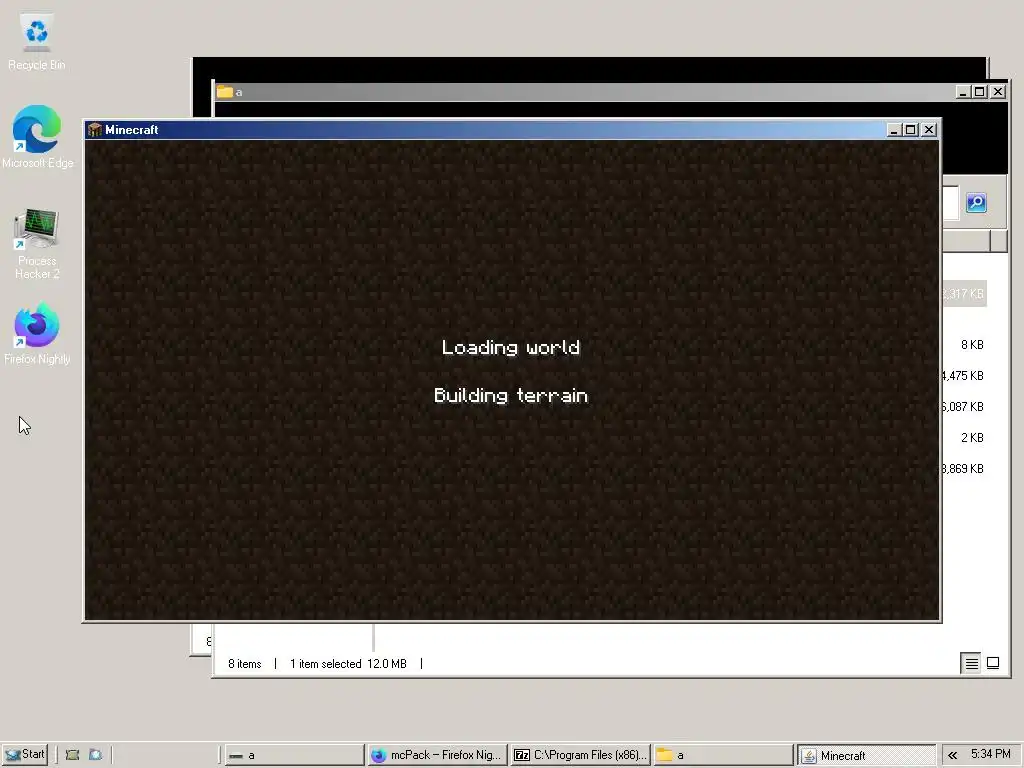Click the '1 item selected 12.0 MB' status text
Image resolution: width=1024 pixels, height=768 pixels.
(348, 664)
